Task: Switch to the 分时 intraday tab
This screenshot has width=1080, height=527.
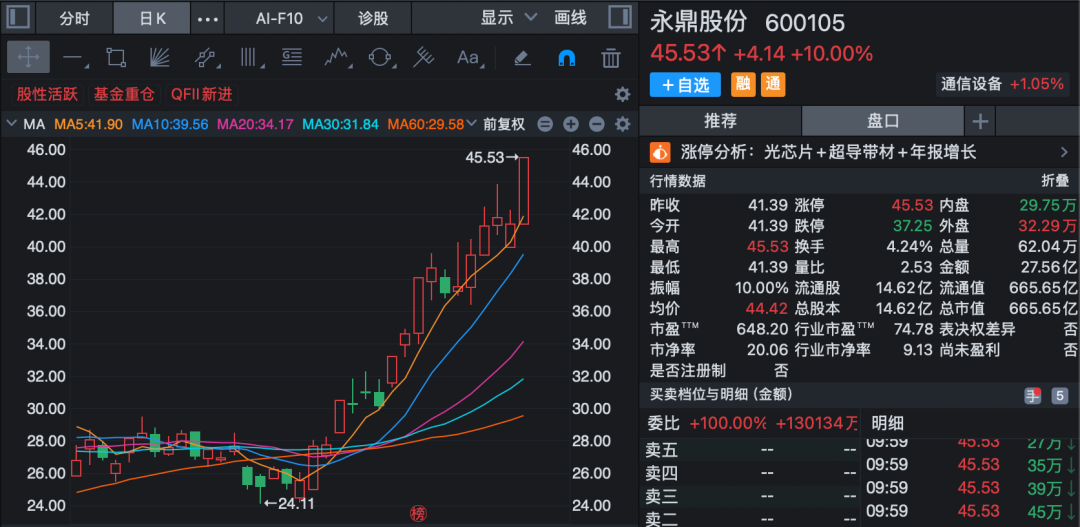Action: pyautogui.click(x=74, y=18)
